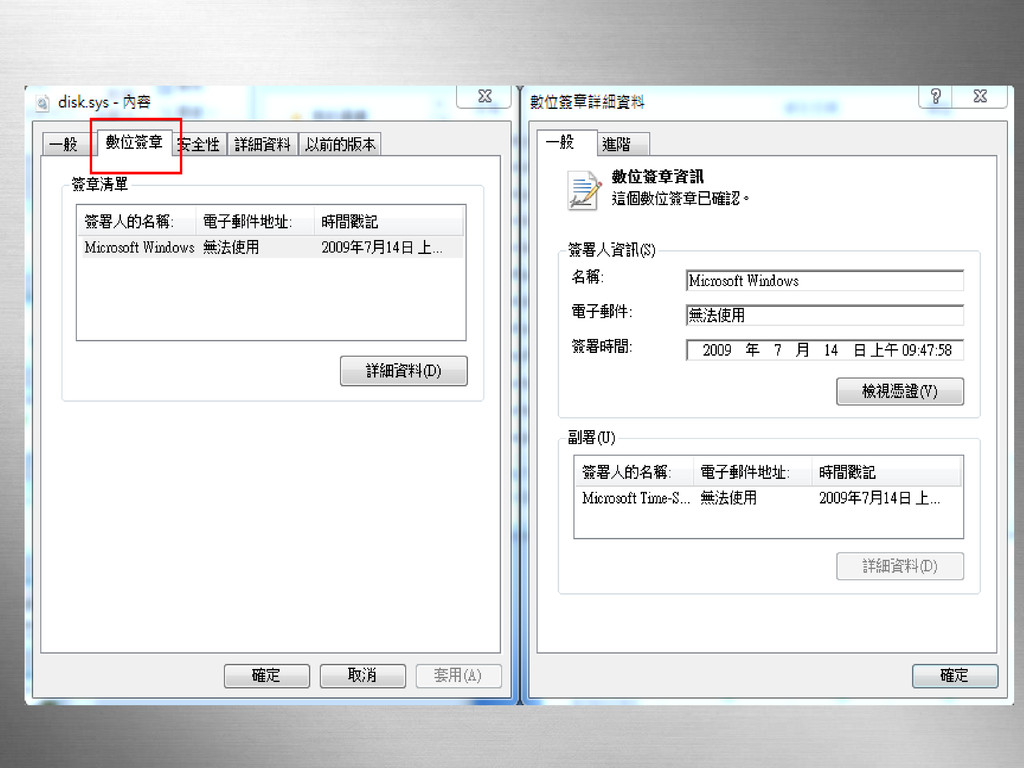Image resolution: width=1024 pixels, height=768 pixels.
Task: Click 時間戳記 header in countersignature list
Action: tap(887, 472)
